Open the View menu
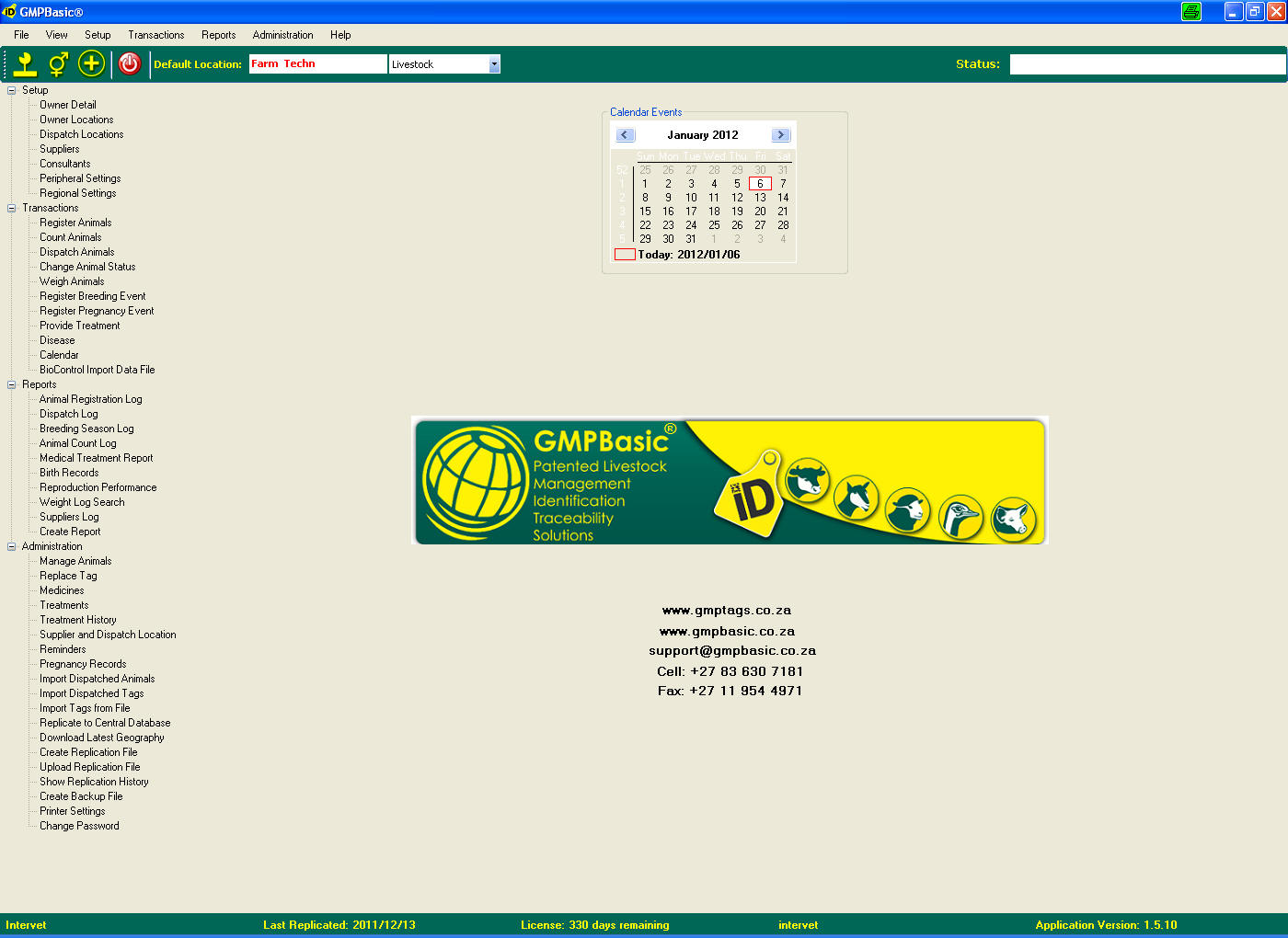 [x=57, y=35]
